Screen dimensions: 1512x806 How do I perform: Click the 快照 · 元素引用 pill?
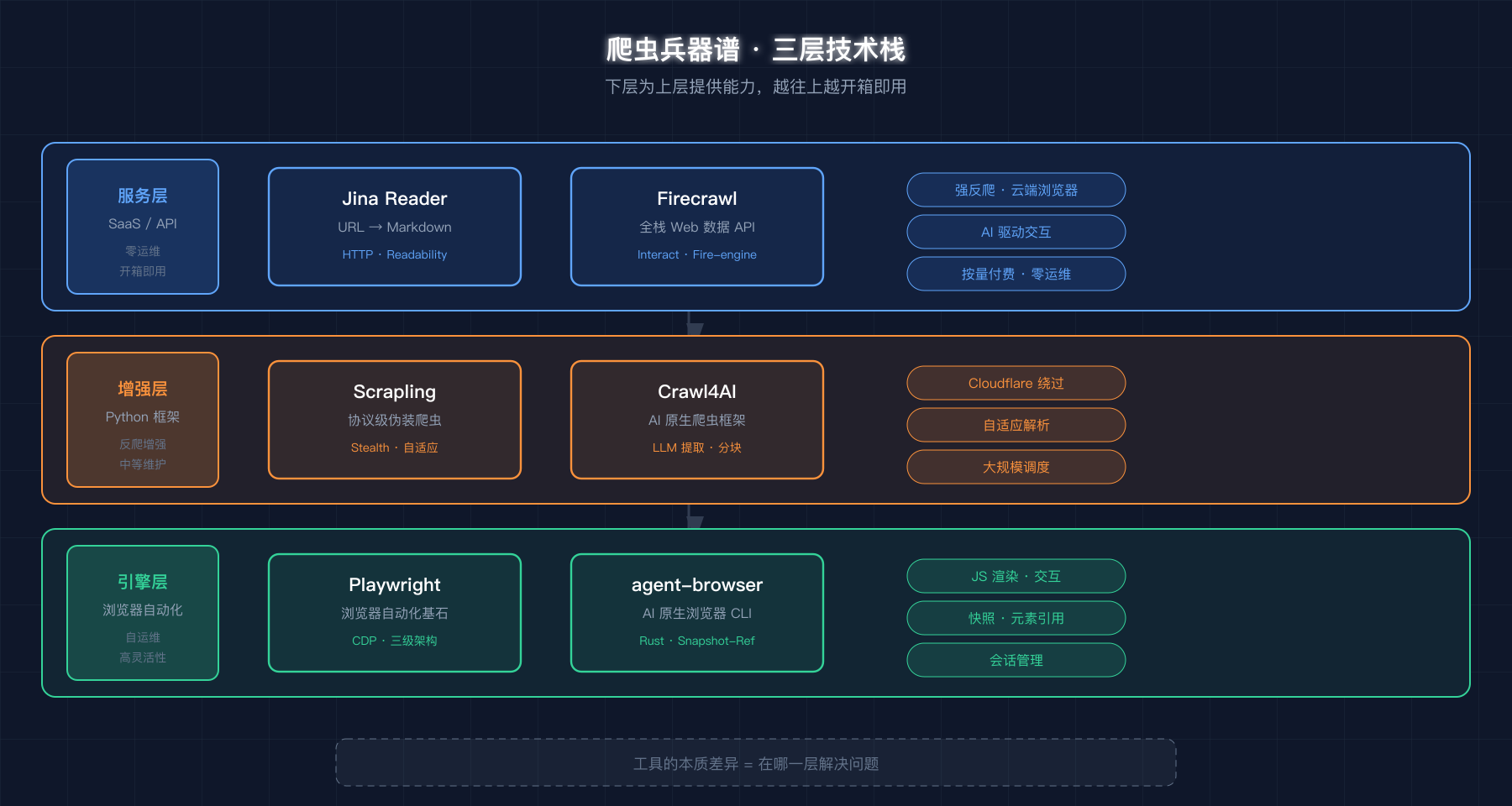click(x=1016, y=618)
